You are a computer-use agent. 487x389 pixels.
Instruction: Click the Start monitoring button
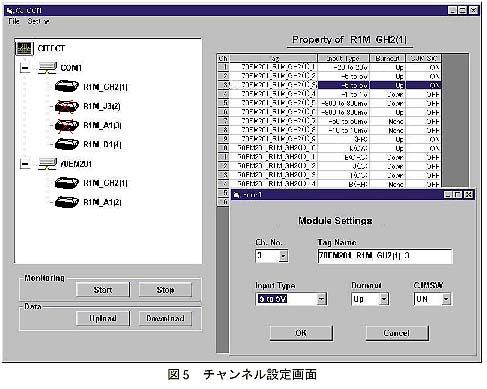click(x=103, y=290)
